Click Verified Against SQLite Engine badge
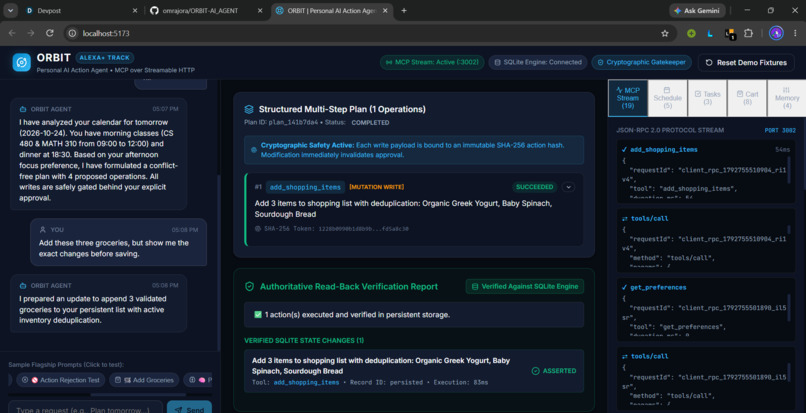 525,286
